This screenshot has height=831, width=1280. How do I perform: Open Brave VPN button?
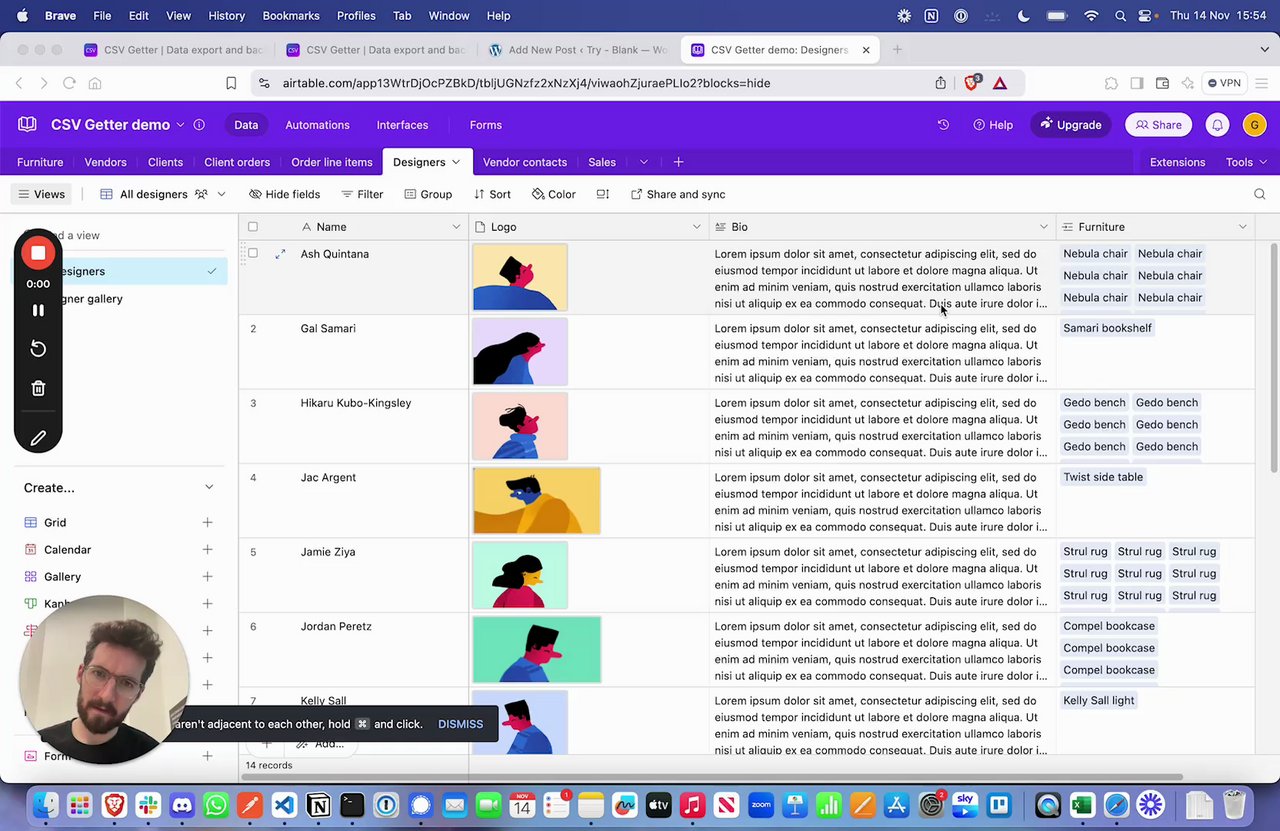tap(1223, 83)
